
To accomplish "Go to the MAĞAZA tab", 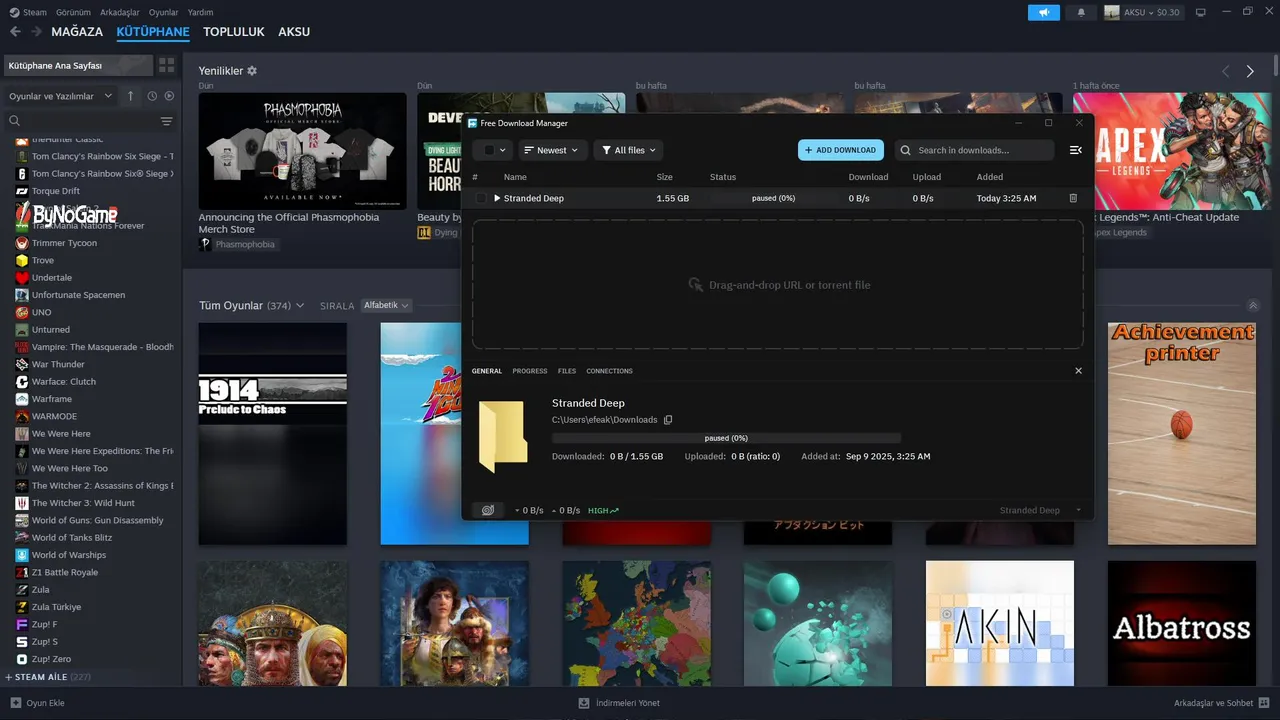I will click(77, 32).
